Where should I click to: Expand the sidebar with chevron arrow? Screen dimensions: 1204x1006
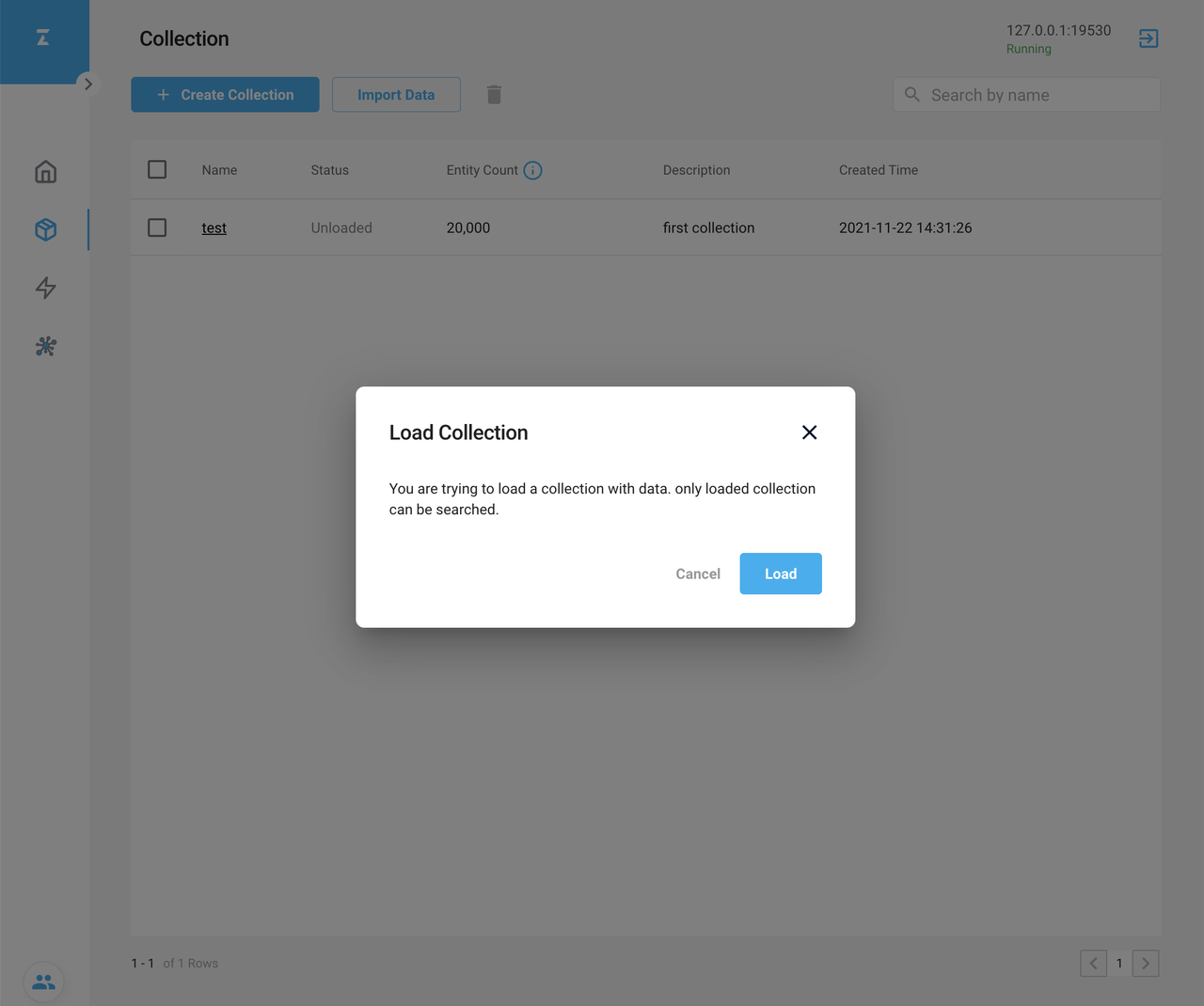(x=87, y=84)
